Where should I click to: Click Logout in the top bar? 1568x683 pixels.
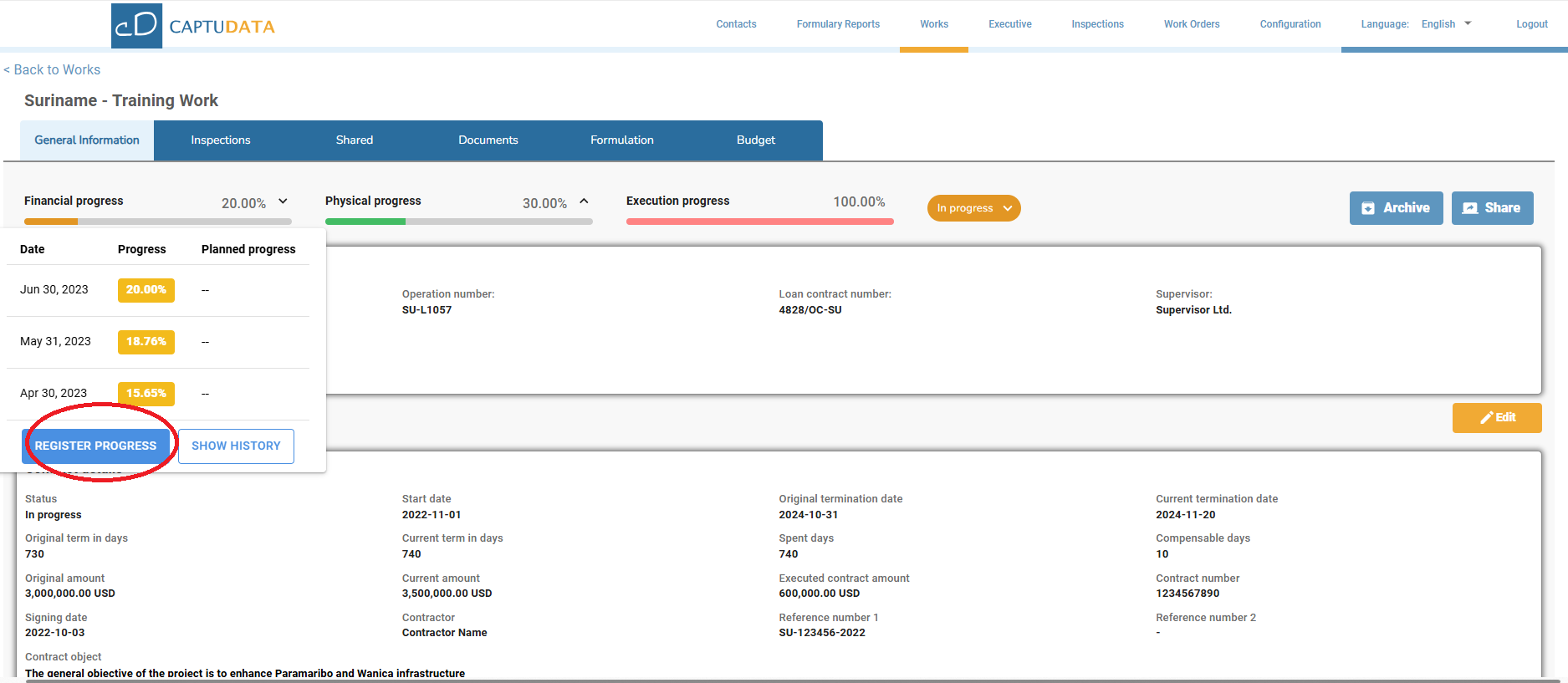(x=1531, y=24)
